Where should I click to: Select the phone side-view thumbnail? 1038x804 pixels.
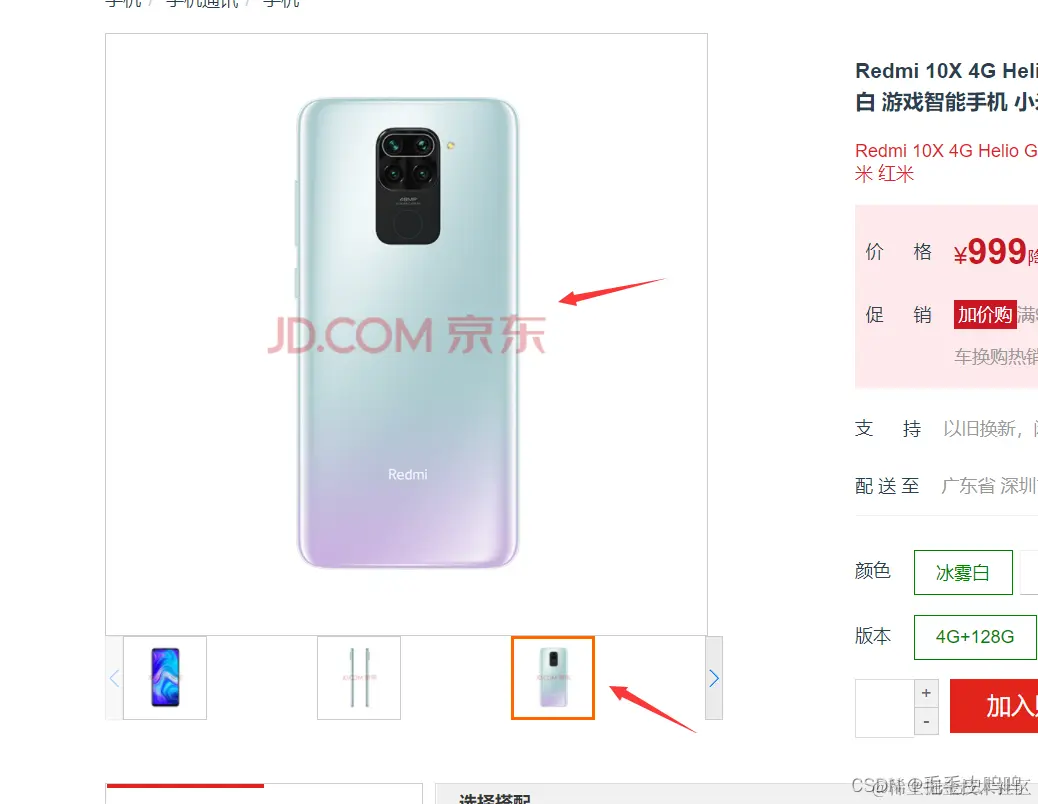tap(359, 678)
